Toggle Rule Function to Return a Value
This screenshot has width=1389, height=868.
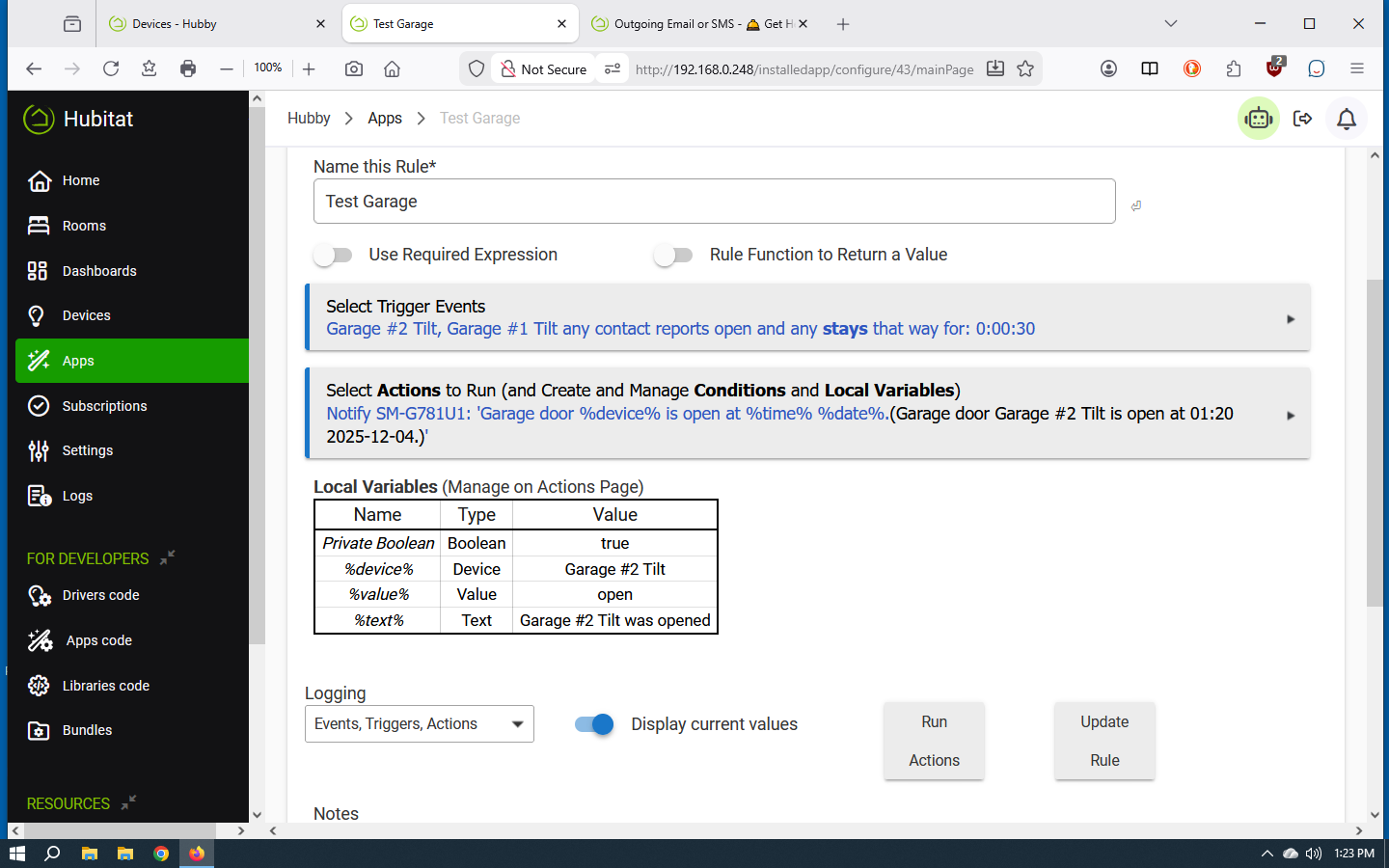(x=673, y=255)
